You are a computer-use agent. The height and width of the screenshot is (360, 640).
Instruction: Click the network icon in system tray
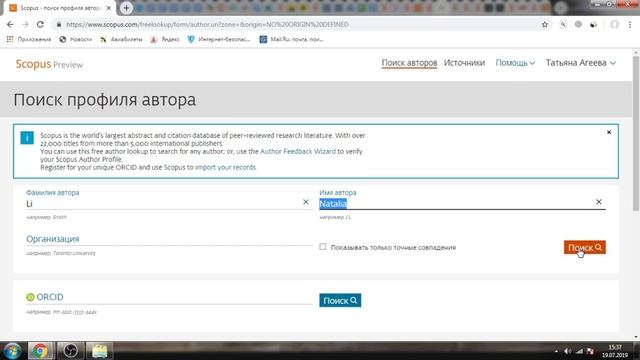click(579, 351)
